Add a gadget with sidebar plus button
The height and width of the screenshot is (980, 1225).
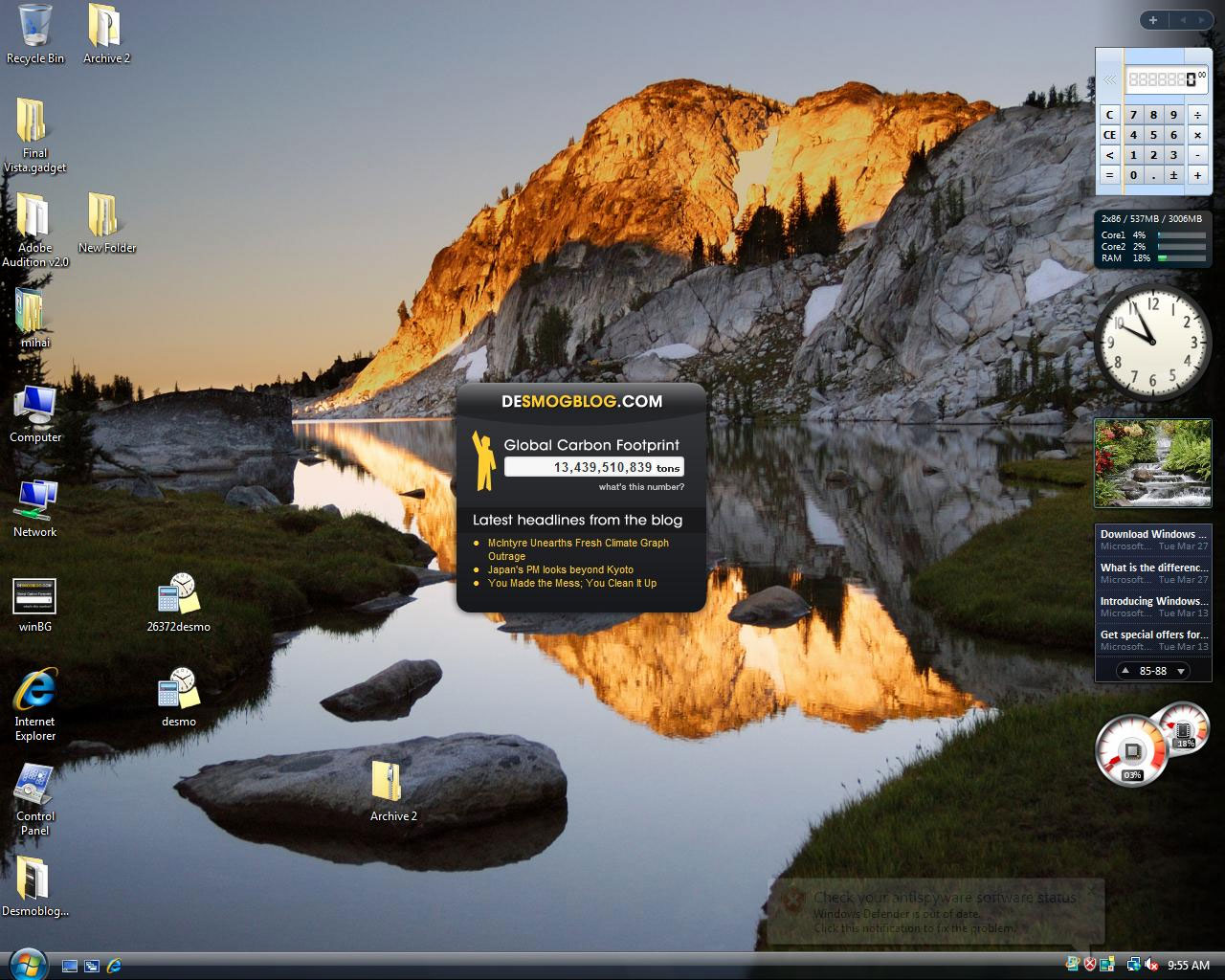click(1153, 20)
